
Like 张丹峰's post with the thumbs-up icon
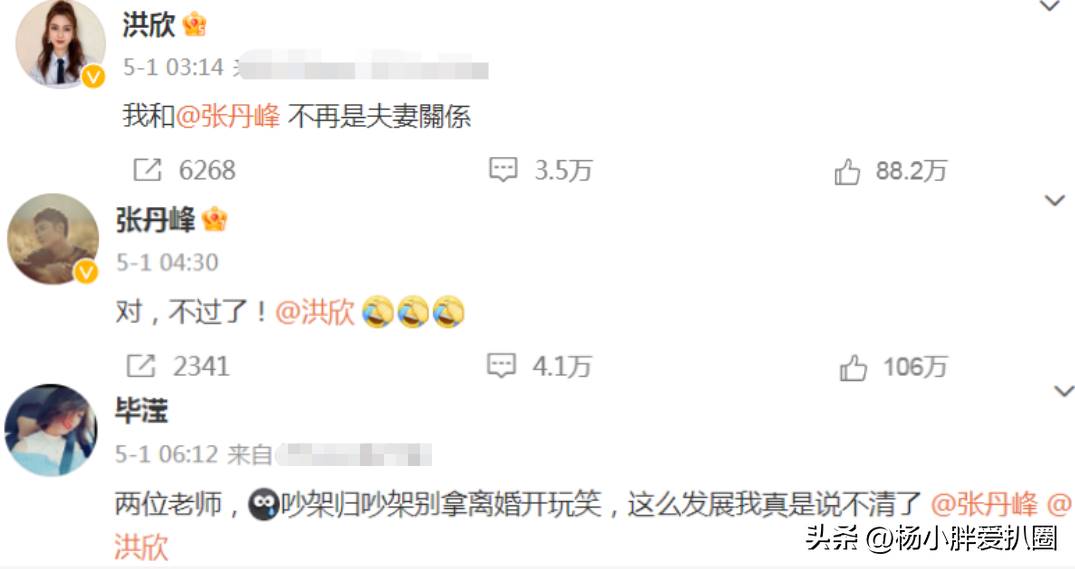pos(853,368)
